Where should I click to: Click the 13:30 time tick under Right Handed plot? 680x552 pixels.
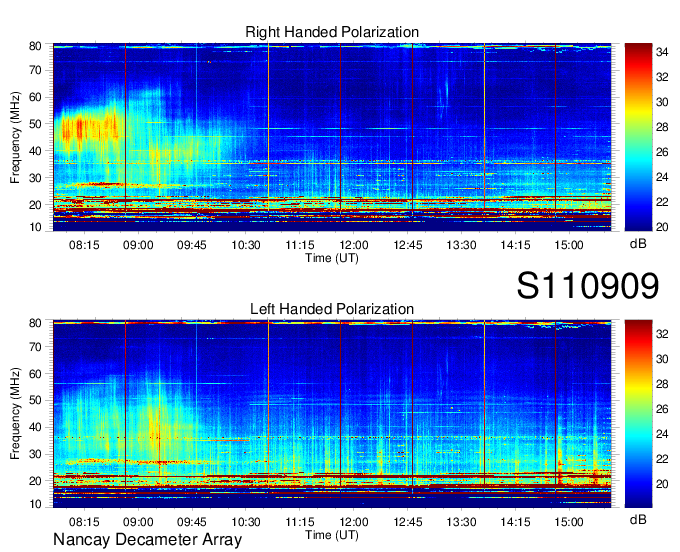click(461, 245)
